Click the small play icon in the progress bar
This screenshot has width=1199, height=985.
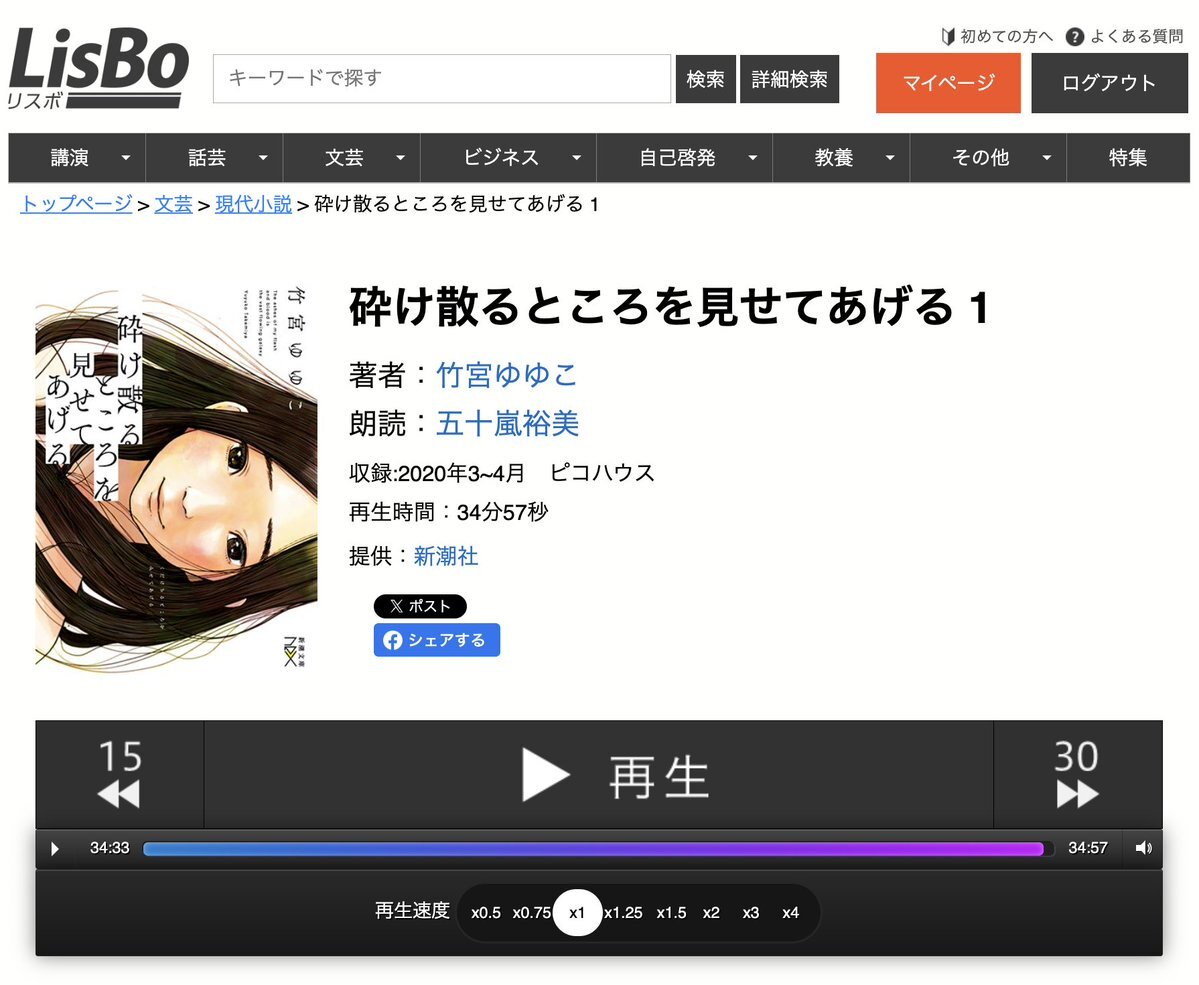[x=55, y=848]
